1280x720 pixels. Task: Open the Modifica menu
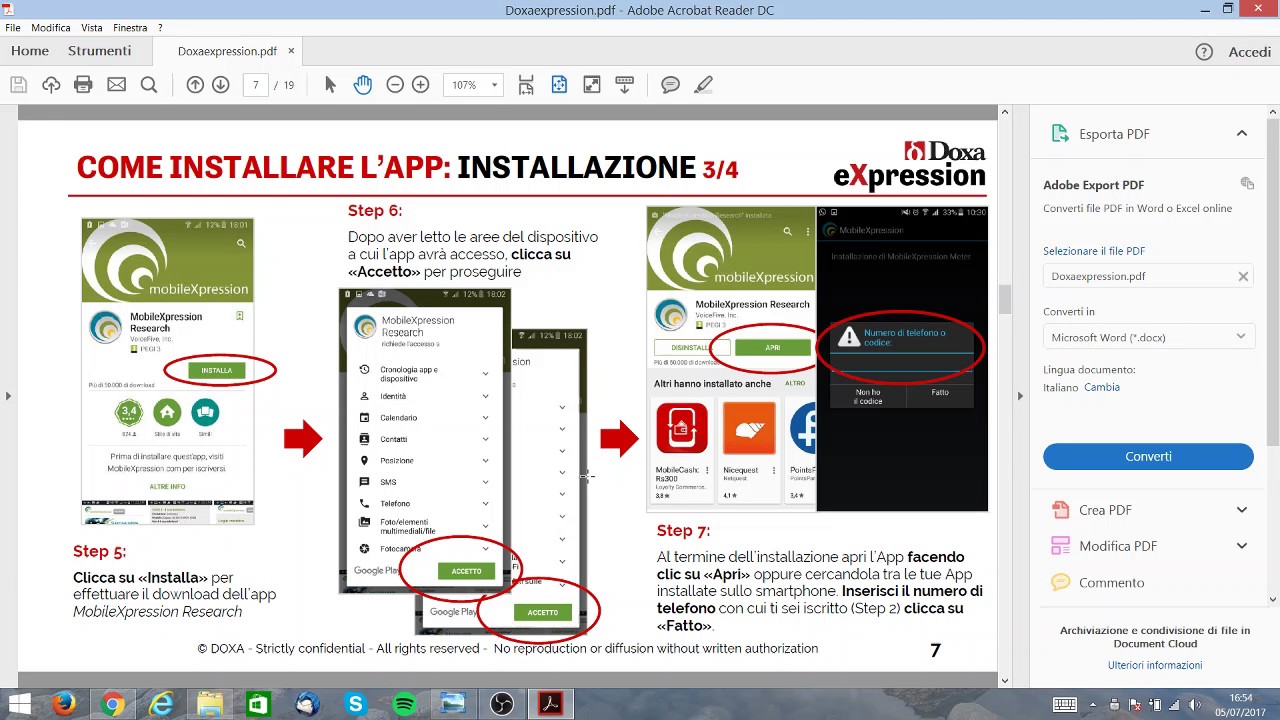(x=51, y=28)
